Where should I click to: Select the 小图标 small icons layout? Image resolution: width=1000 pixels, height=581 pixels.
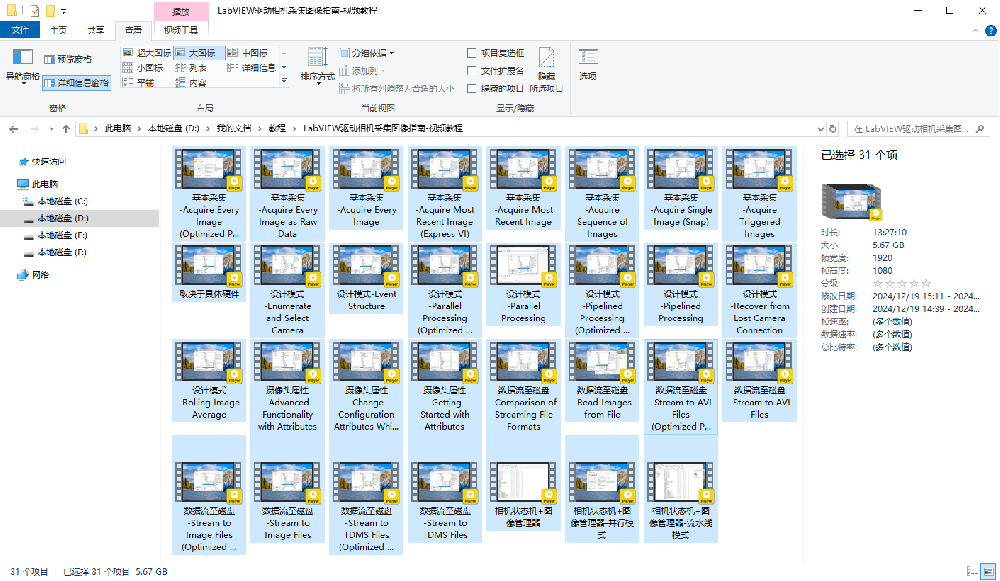(x=143, y=68)
